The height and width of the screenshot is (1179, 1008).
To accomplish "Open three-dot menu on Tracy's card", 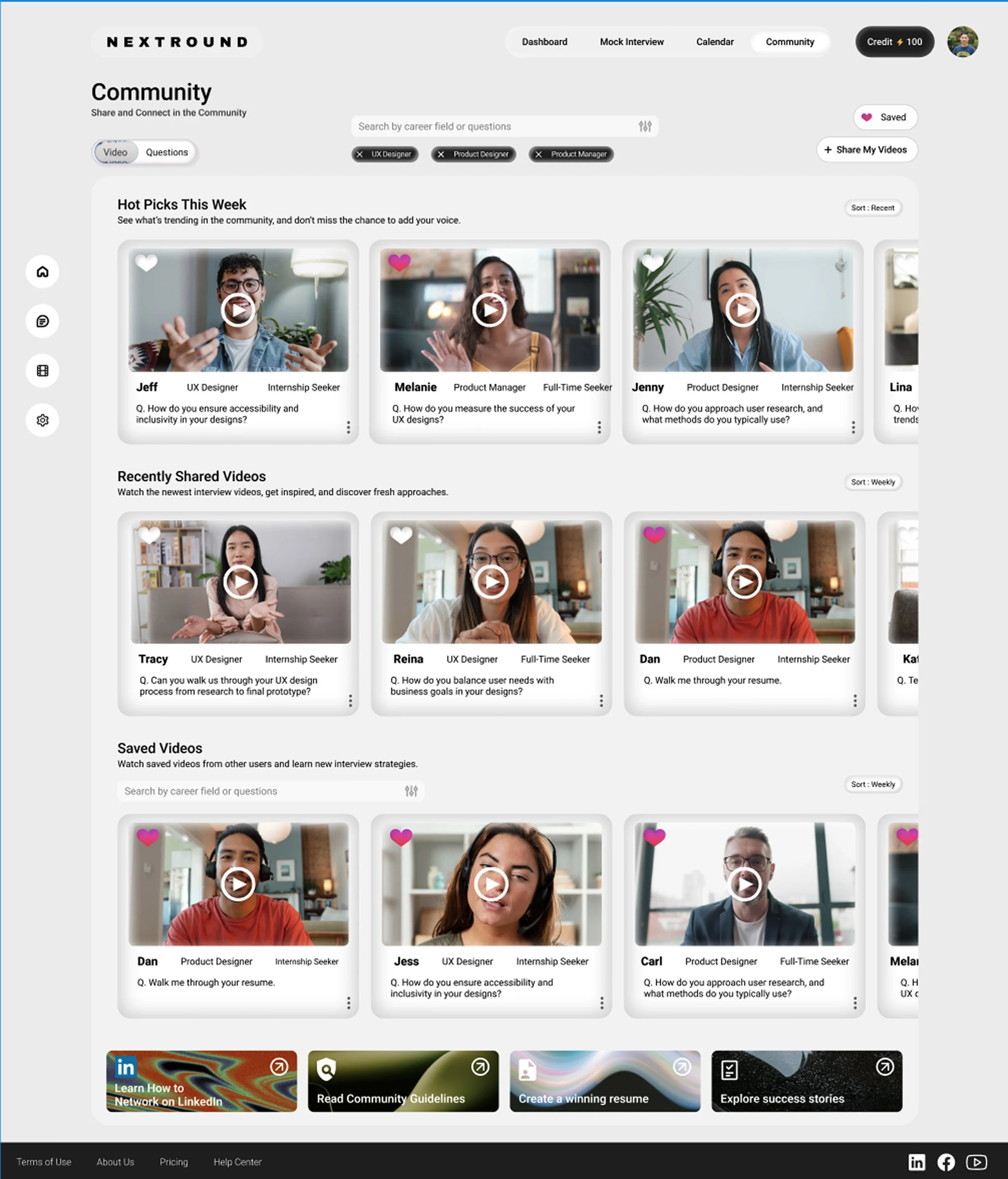I will click(350, 701).
